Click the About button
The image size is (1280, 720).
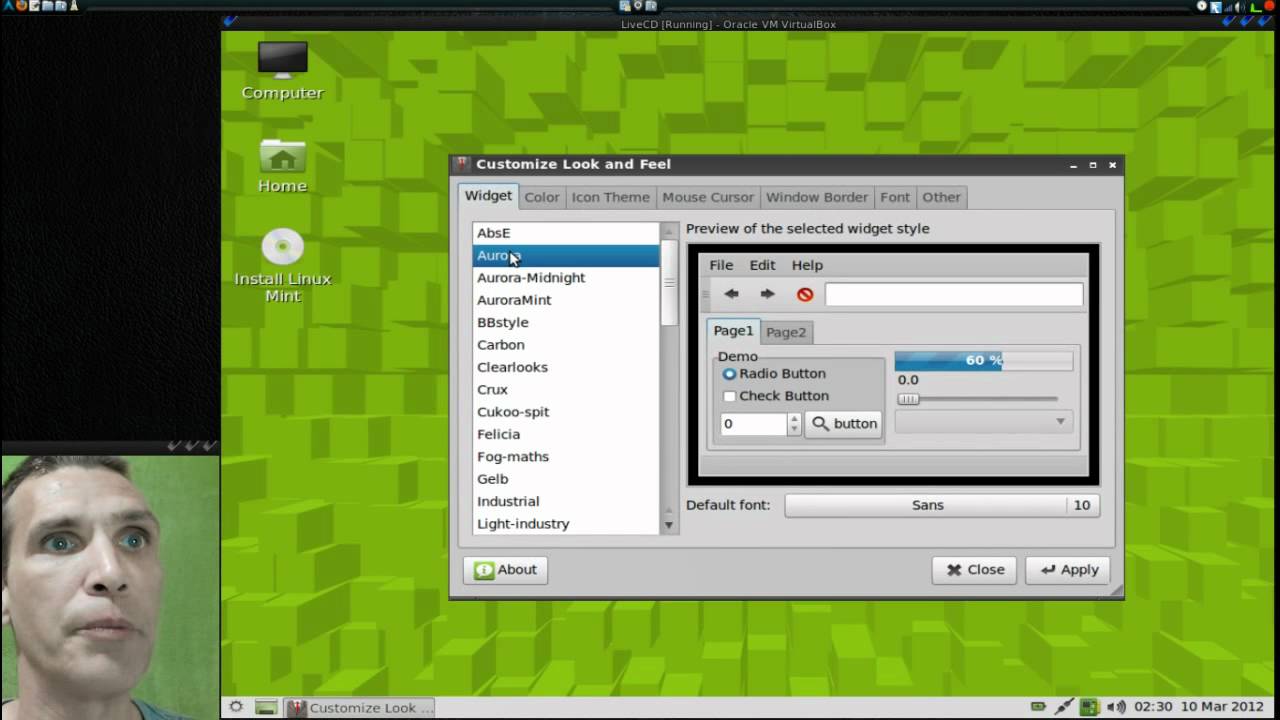click(506, 569)
